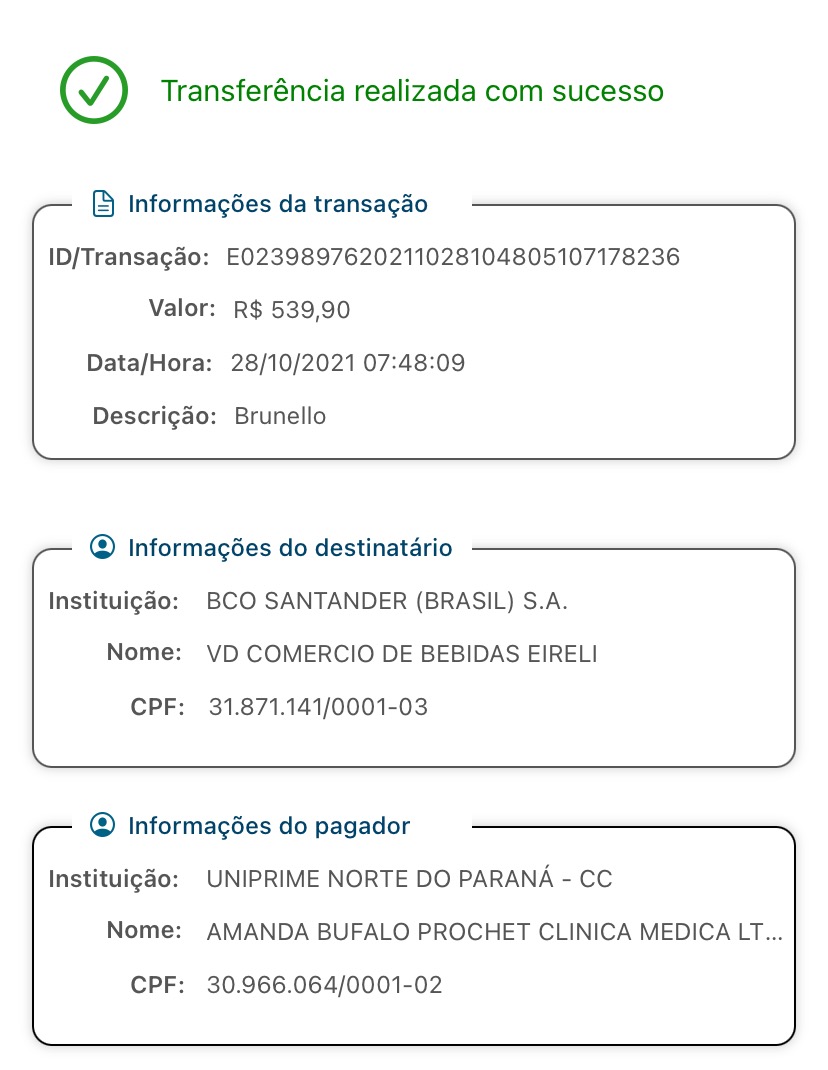Select the transaction ID number
Image resolution: width=828 pixels, height=1070 pixels.
coord(453,257)
